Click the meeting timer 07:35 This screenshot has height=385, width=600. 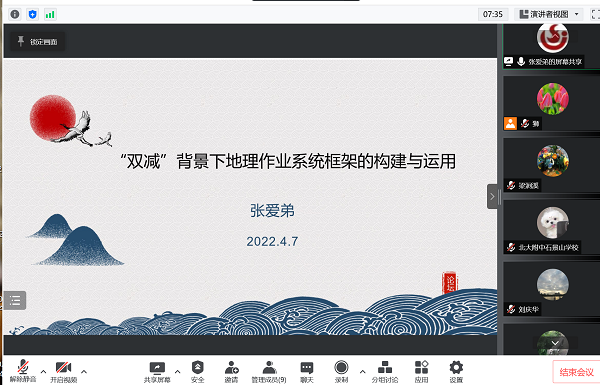(x=492, y=14)
